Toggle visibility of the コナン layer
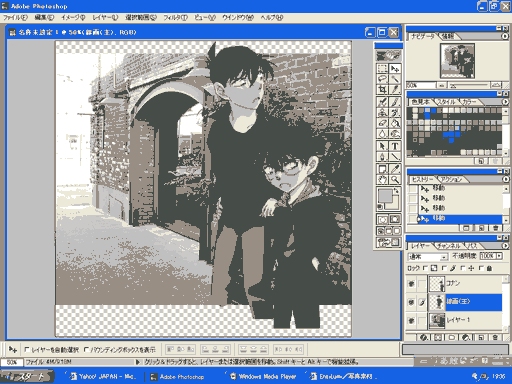512x384 pixels. pos(411,284)
